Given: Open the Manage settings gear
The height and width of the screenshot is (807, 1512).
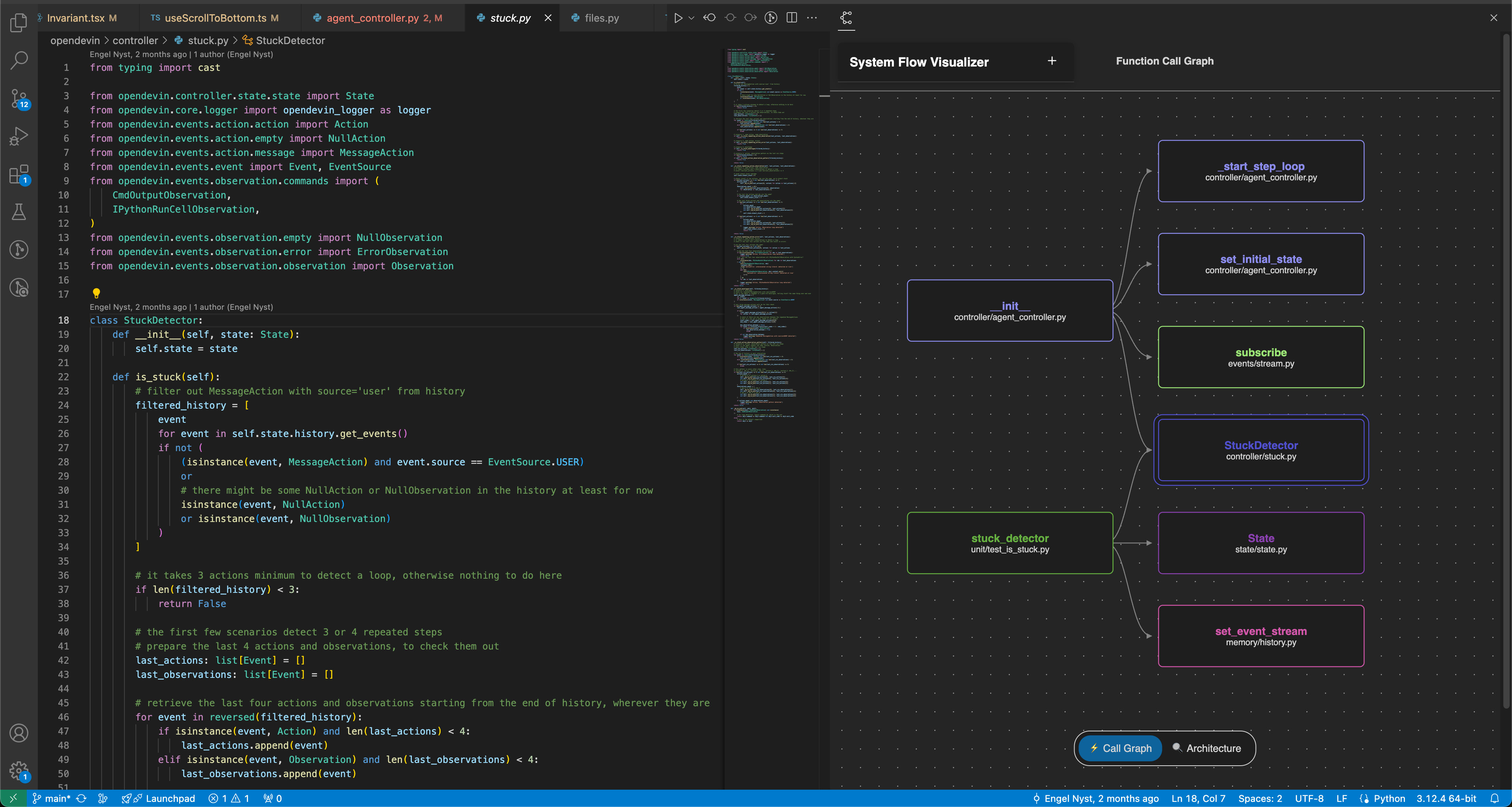Looking at the screenshot, I should (19, 770).
